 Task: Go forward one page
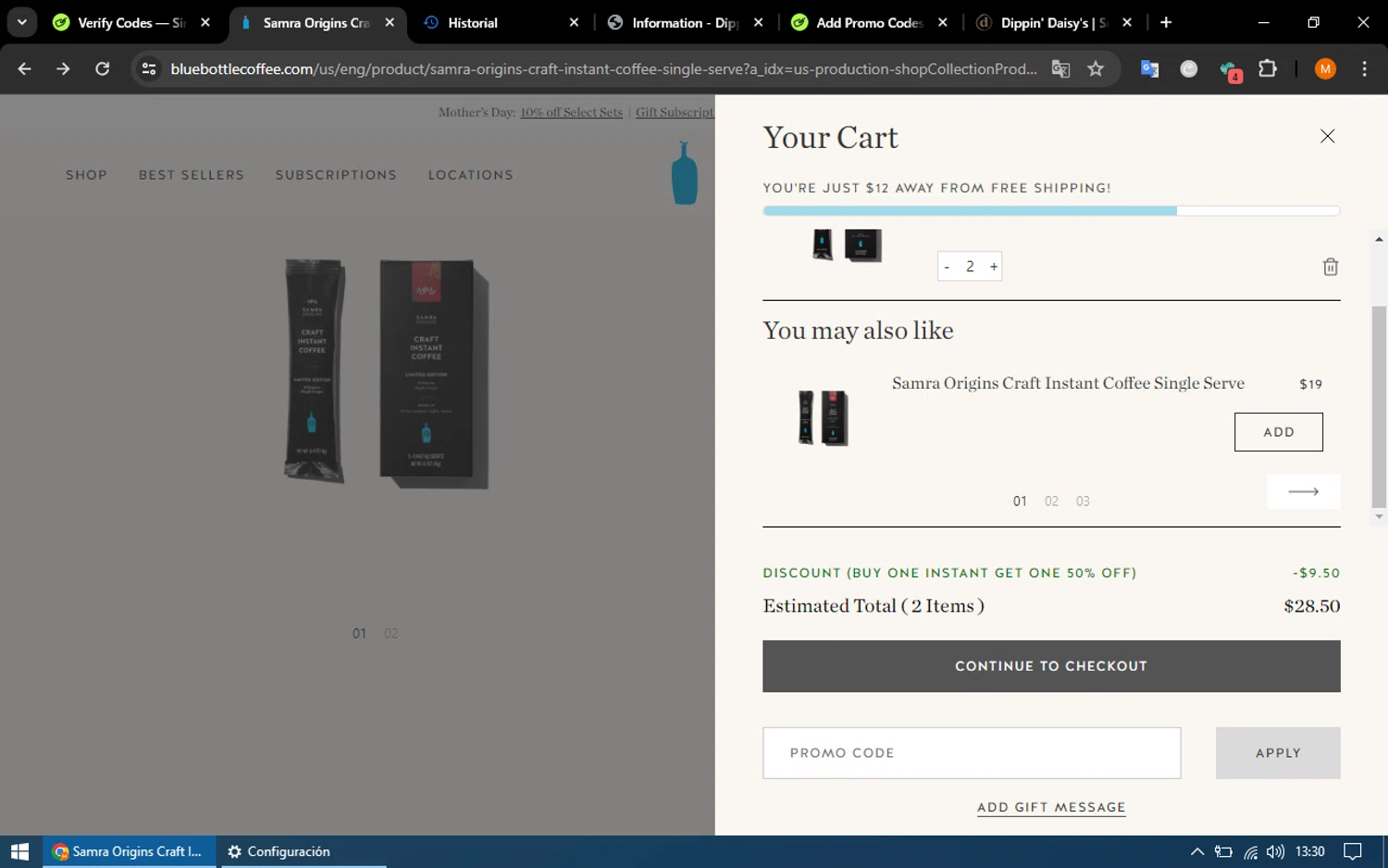(63, 68)
